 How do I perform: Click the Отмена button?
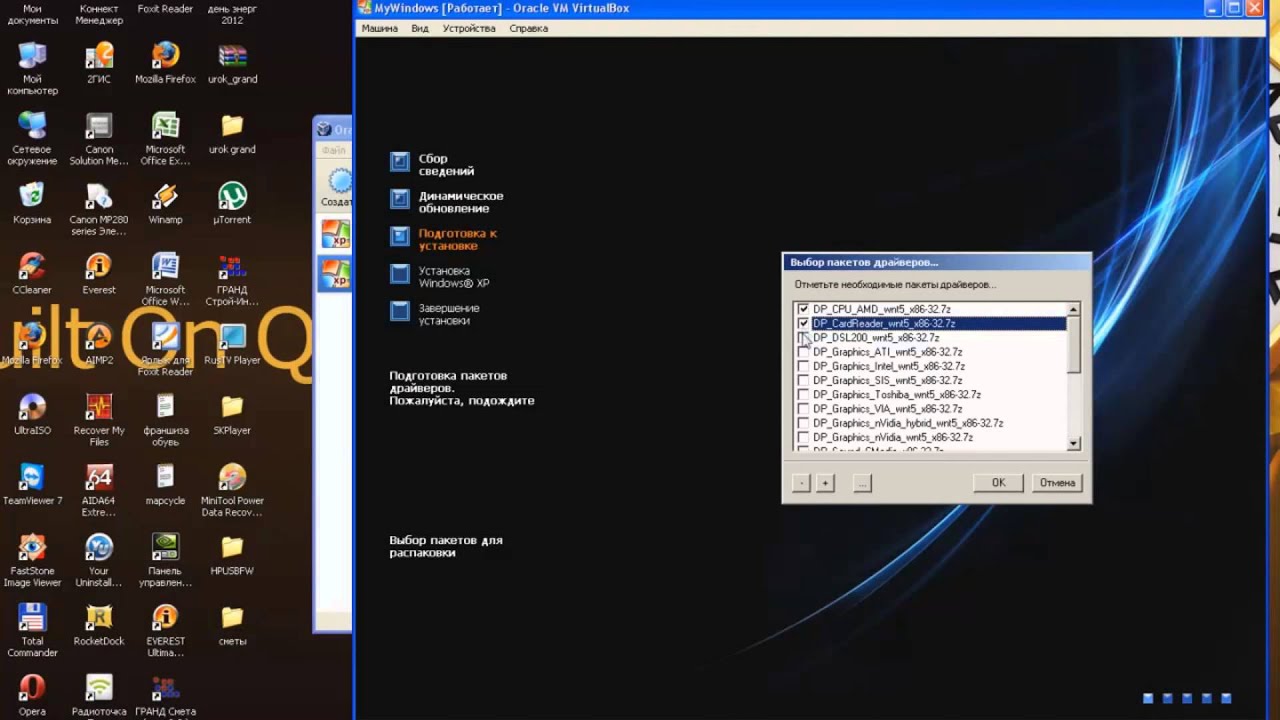click(x=1057, y=483)
